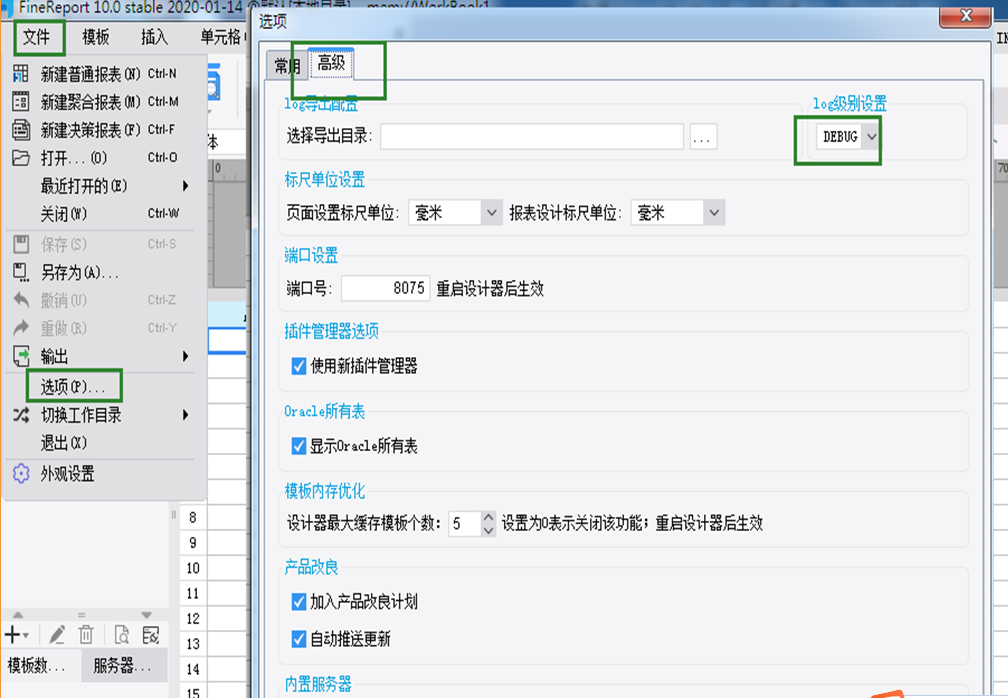
Task: Toggle 使用新插件管理器 checkbox
Action: point(298,366)
